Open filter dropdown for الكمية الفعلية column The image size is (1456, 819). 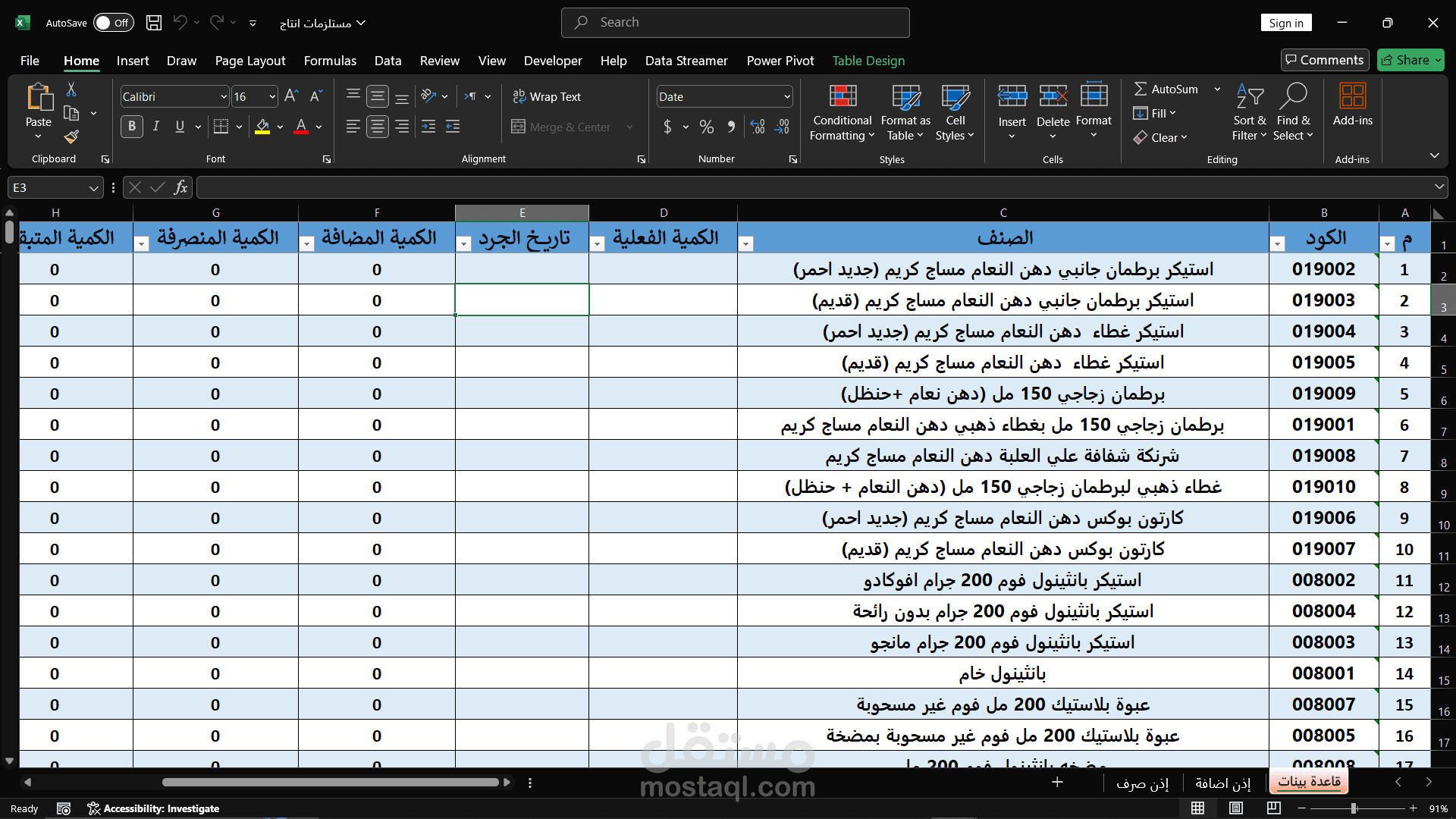pos(597,243)
